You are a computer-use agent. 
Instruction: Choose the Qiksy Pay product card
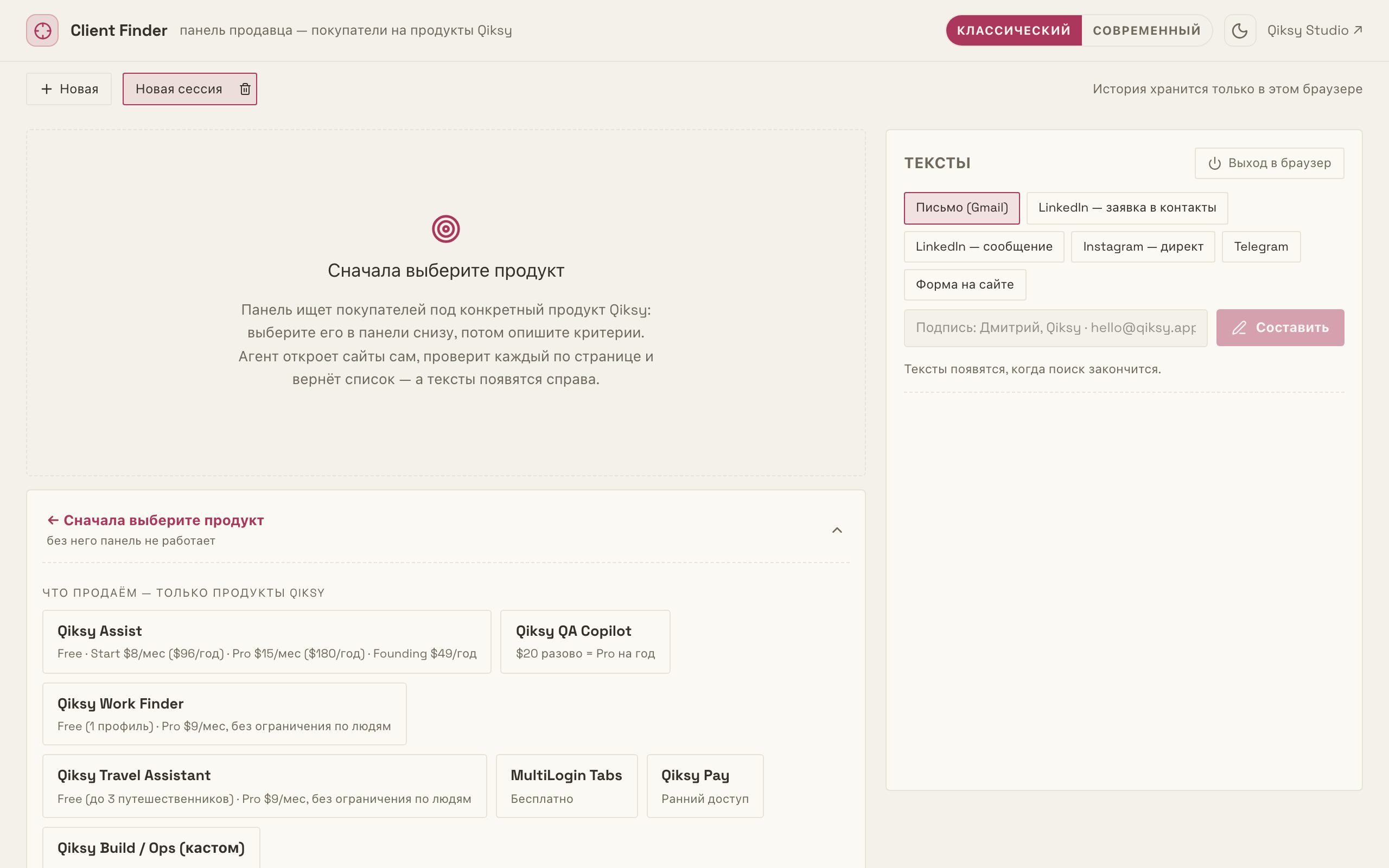pos(705,787)
